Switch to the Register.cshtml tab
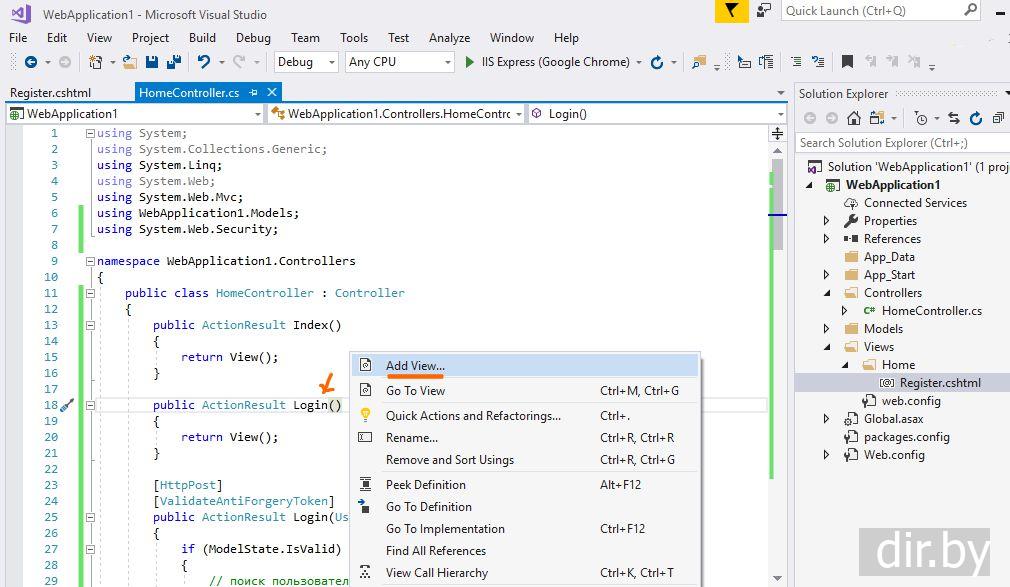The height and width of the screenshot is (587, 1010). [x=50, y=93]
